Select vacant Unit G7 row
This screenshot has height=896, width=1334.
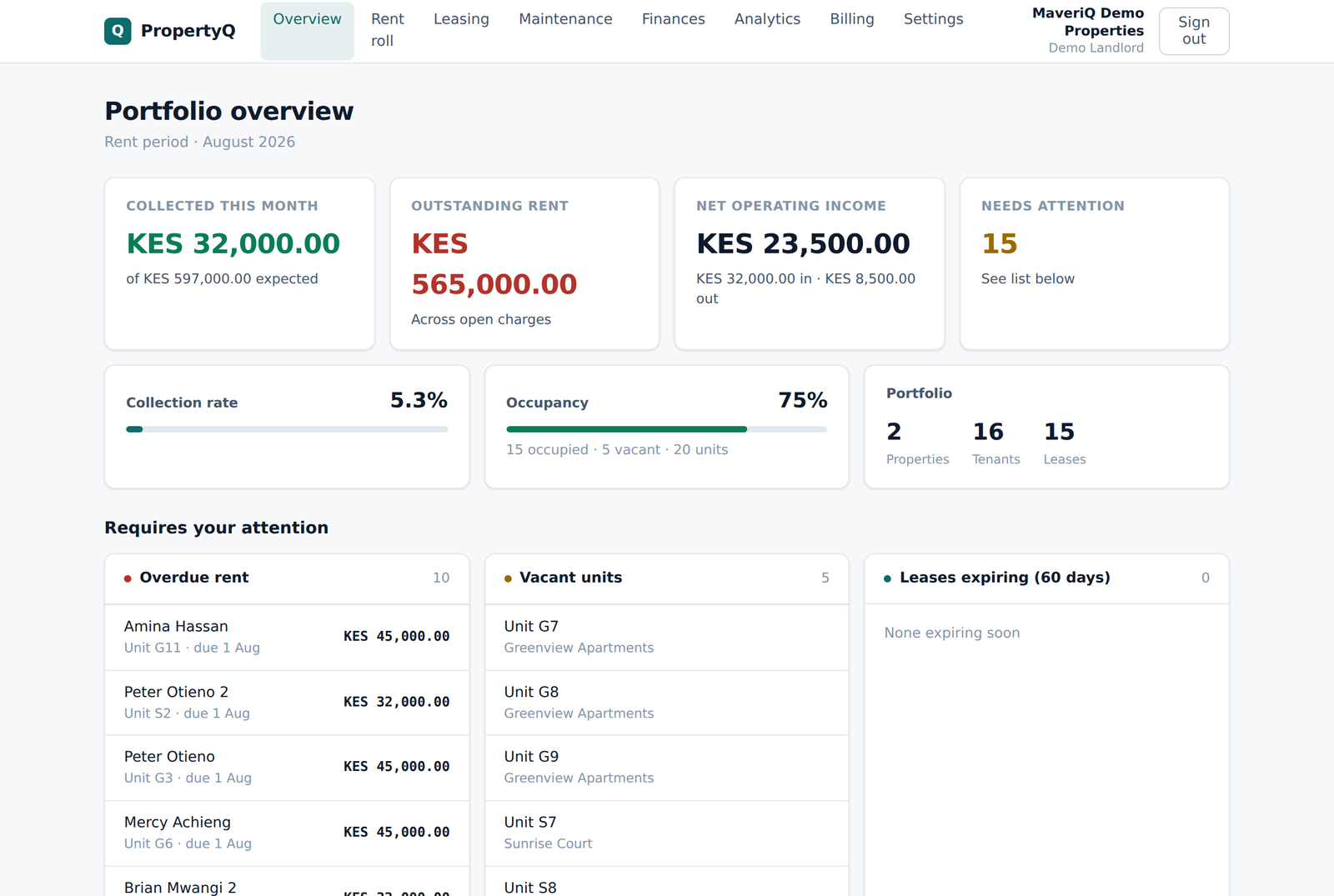(x=667, y=637)
